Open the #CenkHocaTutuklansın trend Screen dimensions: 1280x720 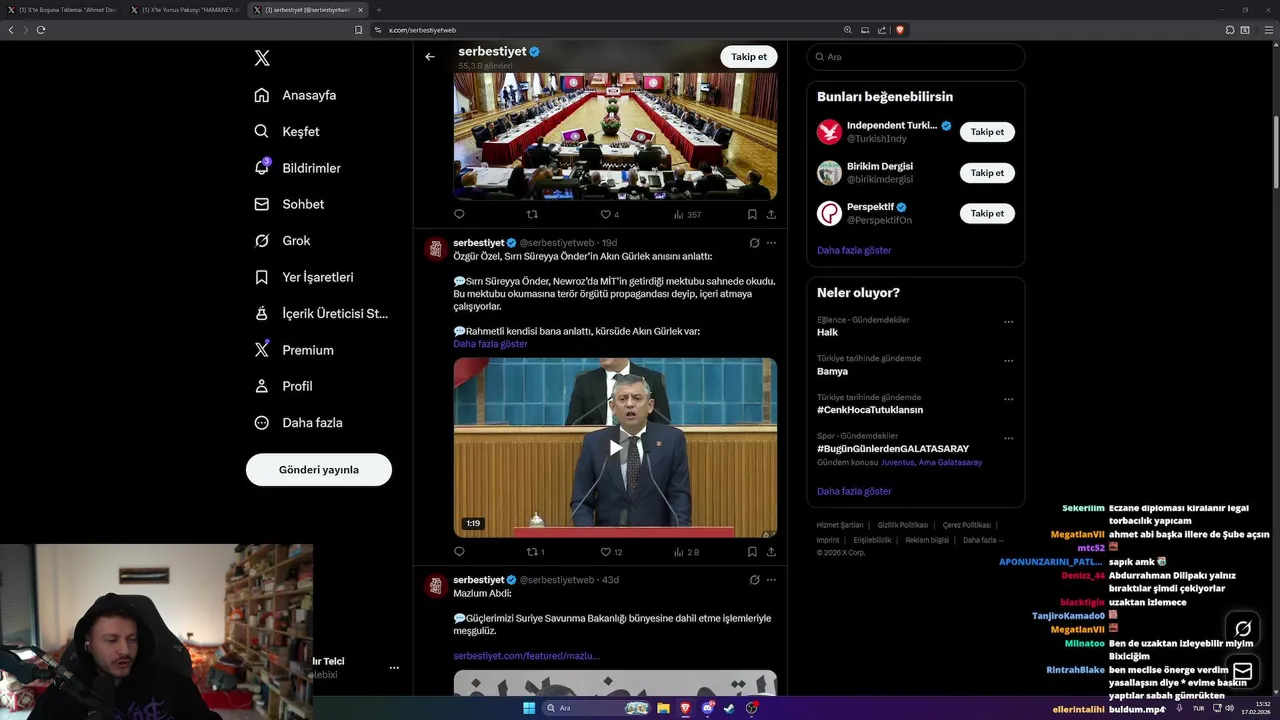(870, 410)
